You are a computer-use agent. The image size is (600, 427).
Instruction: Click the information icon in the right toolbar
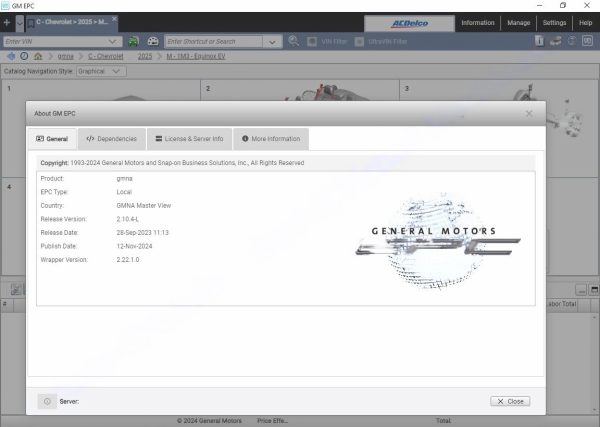click(539, 41)
